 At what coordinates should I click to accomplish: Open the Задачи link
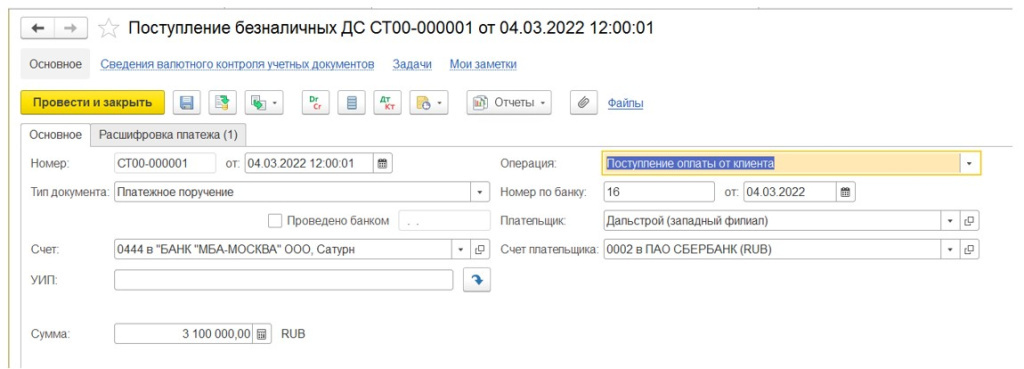pos(412,64)
